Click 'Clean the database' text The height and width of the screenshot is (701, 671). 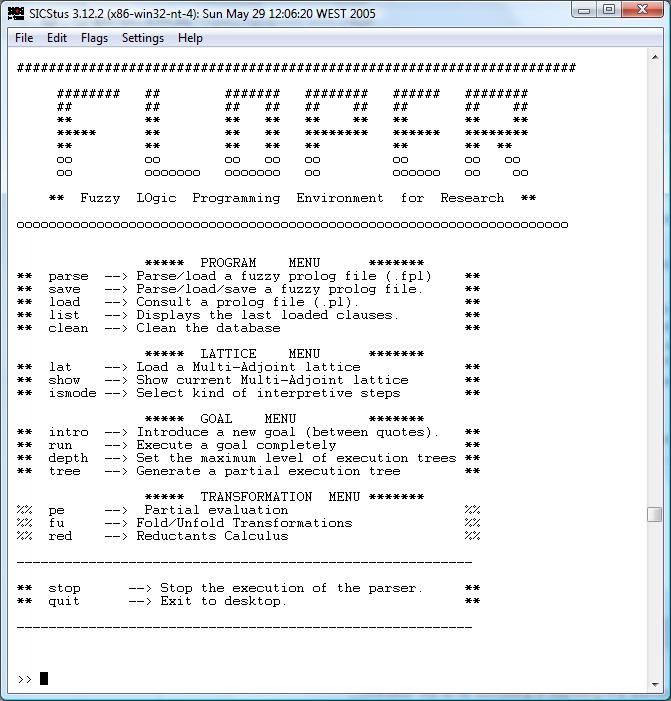[x=208, y=328]
